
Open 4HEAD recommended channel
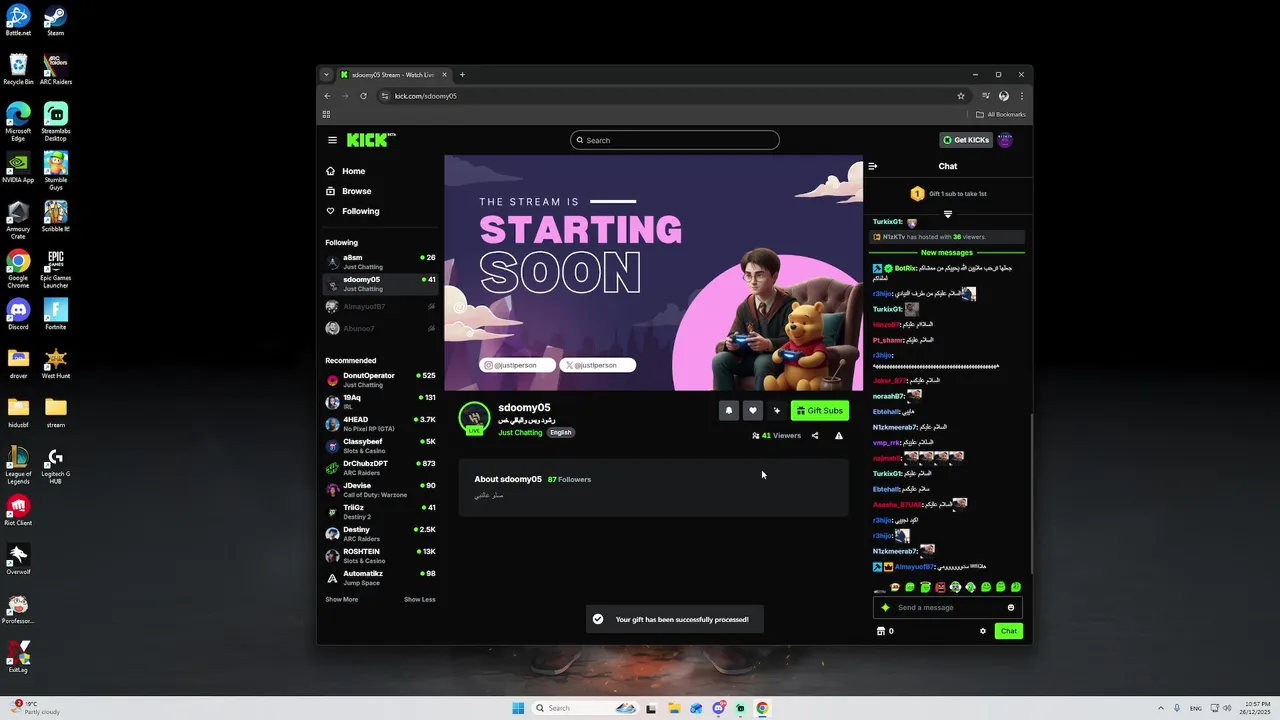click(380, 424)
